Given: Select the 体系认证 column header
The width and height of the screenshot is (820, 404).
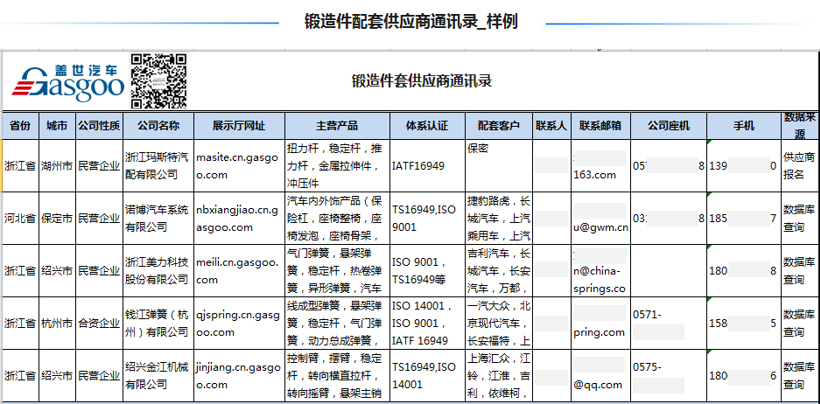Looking at the screenshot, I should coord(427,126).
